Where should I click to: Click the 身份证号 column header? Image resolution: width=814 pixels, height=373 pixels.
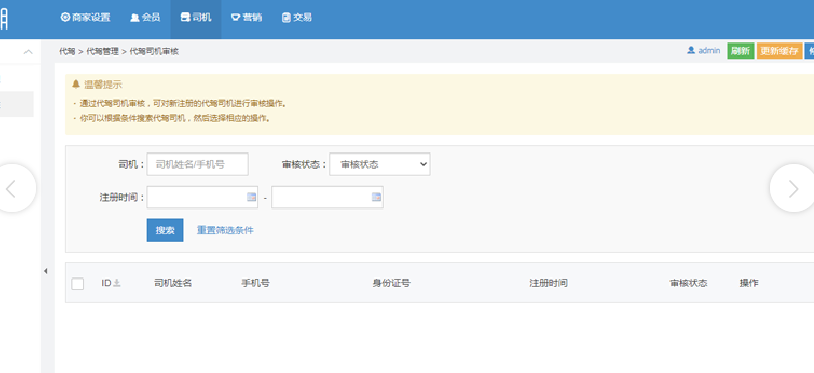pos(391,283)
